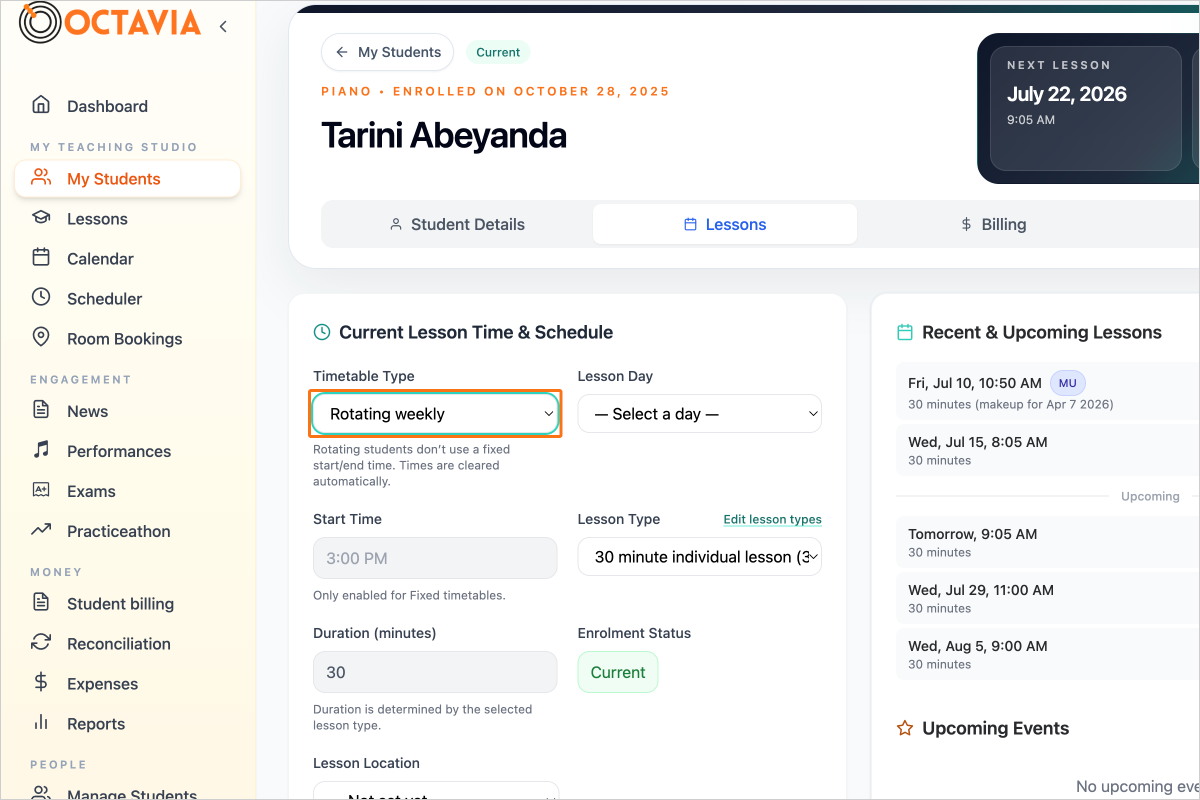Click the MU makeup badge
Image resolution: width=1200 pixels, height=800 pixels.
pos(1067,383)
